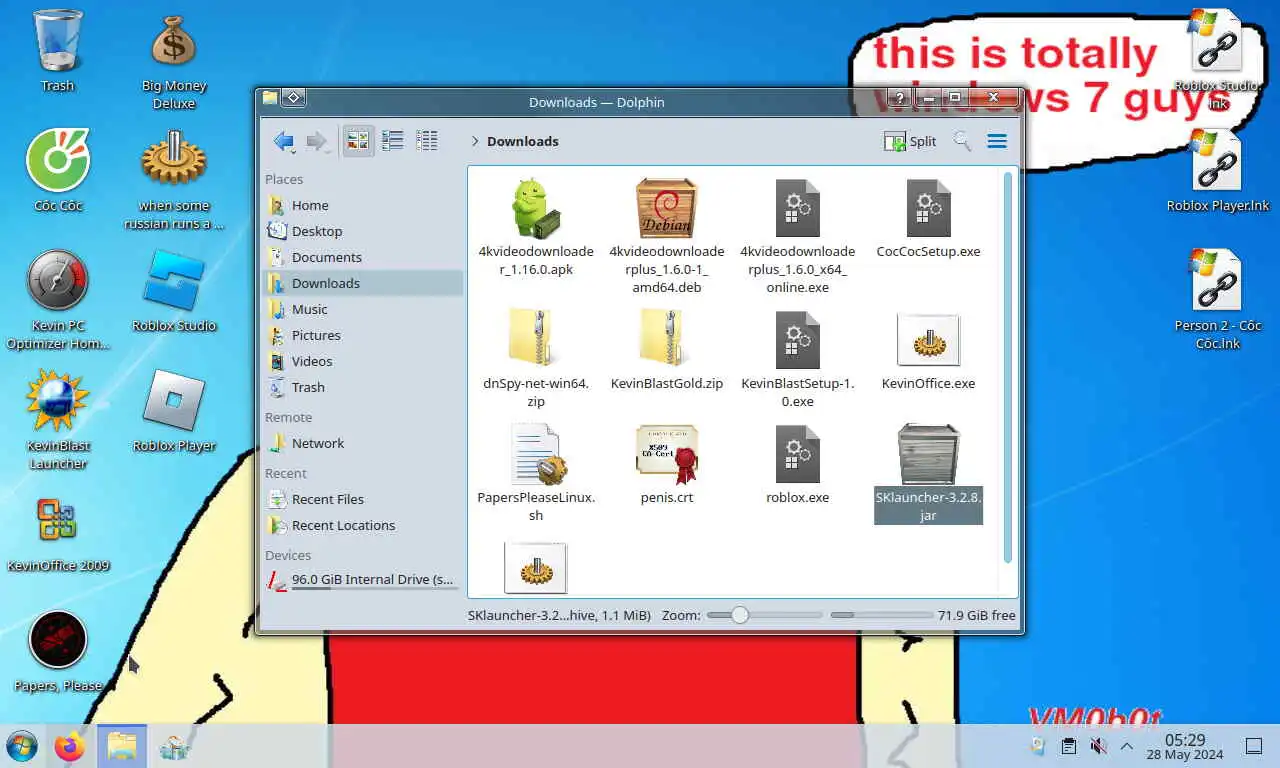Screen dimensions: 1280x768
Task: Click the 71.9 GiB free space bar
Action: coord(881,615)
